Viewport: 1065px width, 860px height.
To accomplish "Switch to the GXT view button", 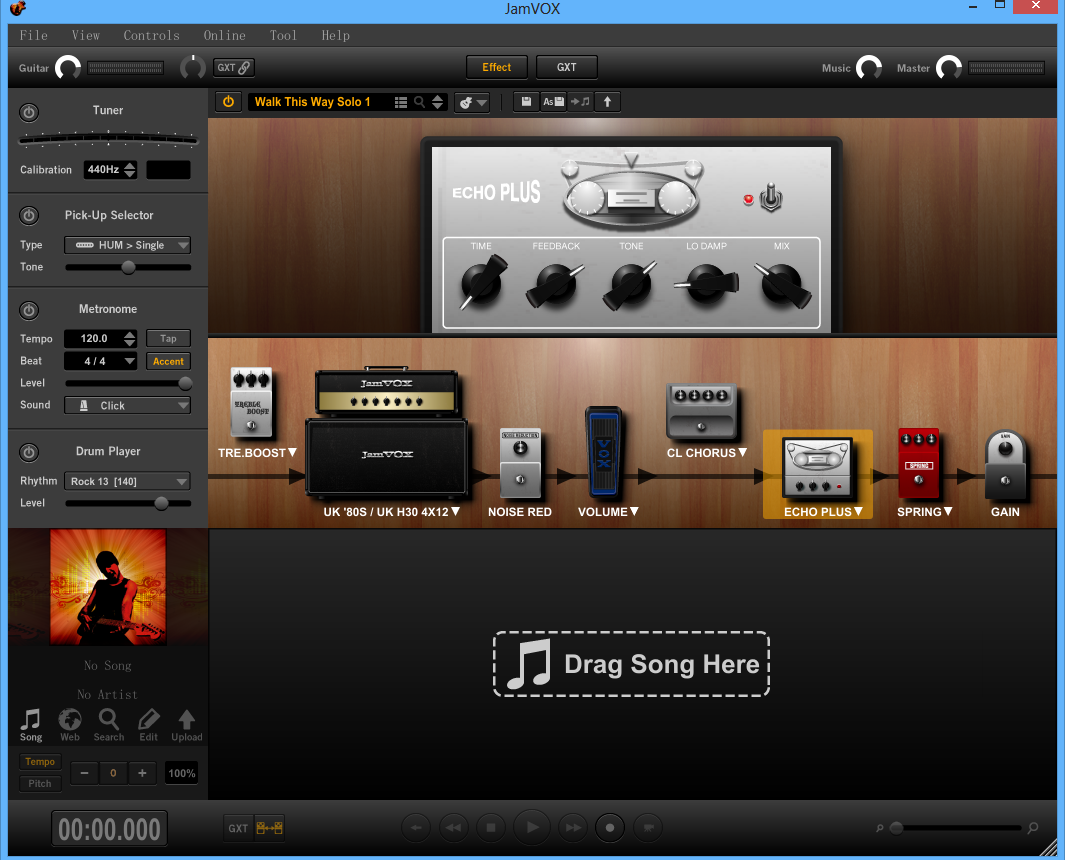I will tap(566, 67).
